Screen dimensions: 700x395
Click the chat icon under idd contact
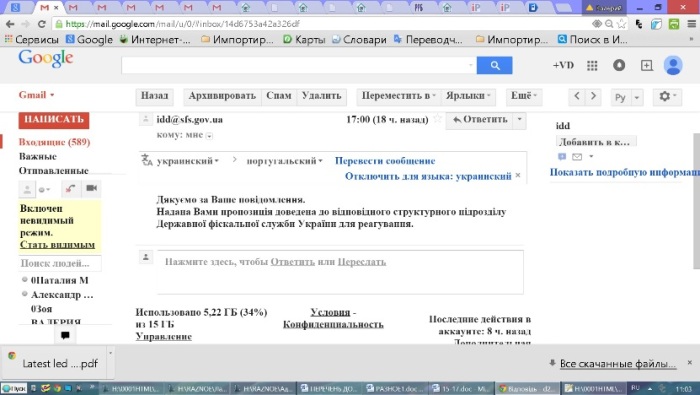point(562,157)
